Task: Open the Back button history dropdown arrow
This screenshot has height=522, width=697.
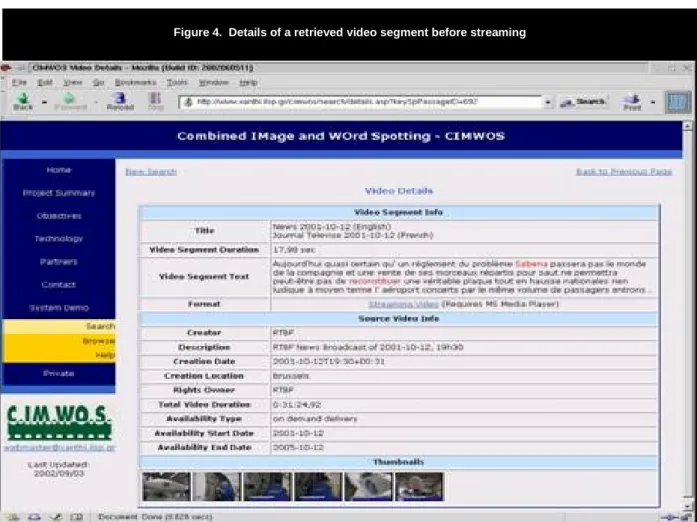Action: point(44,102)
